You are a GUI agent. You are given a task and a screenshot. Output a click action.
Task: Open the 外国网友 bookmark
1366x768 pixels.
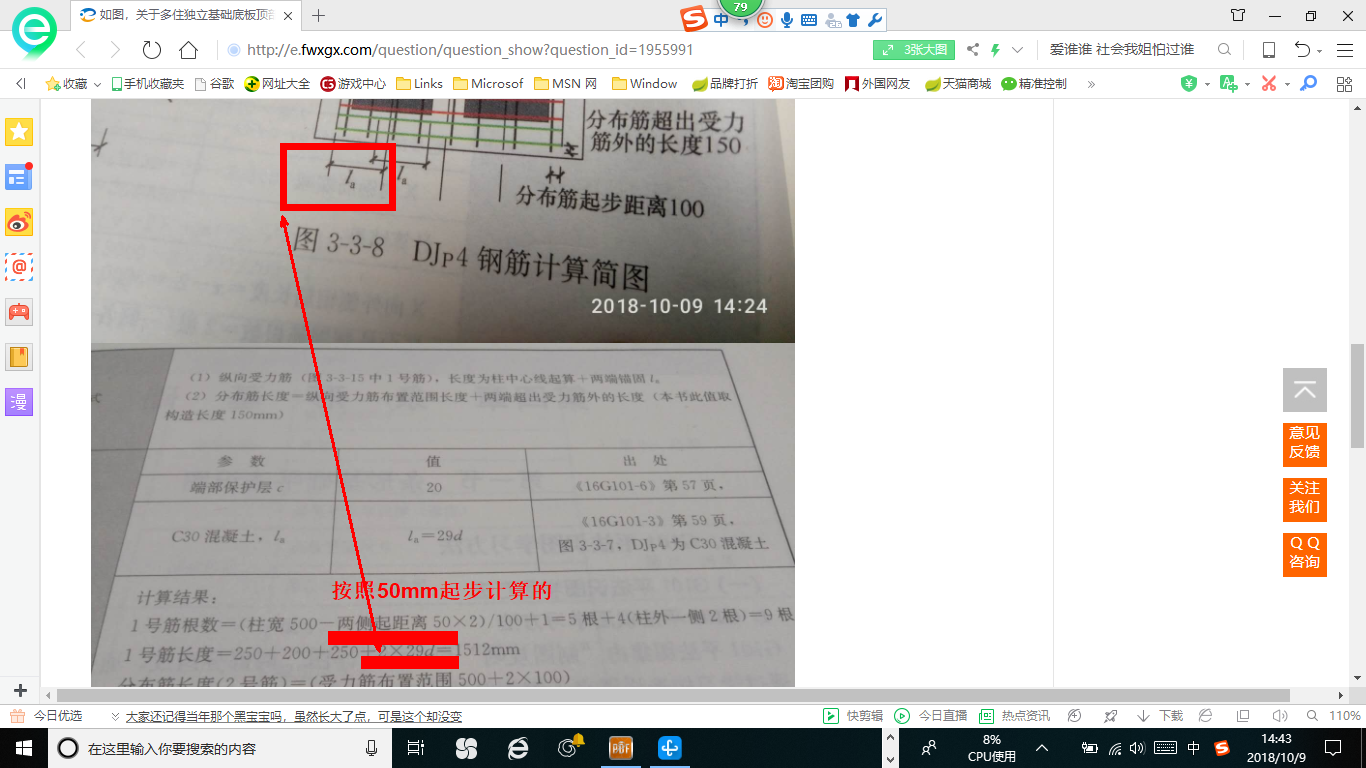(x=878, y=84)
